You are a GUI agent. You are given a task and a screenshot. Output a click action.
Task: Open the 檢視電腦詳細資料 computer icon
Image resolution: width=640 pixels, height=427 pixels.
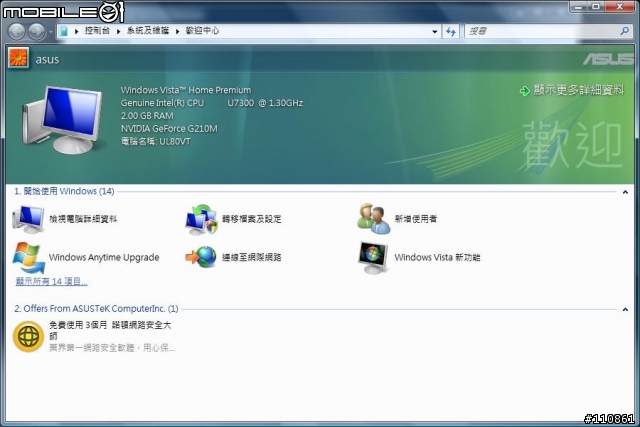point(28,219)
